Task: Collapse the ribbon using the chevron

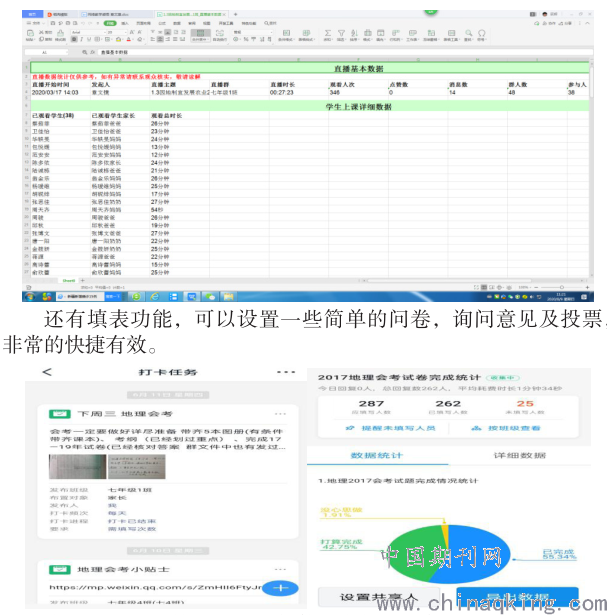Action: coord(587,23)
